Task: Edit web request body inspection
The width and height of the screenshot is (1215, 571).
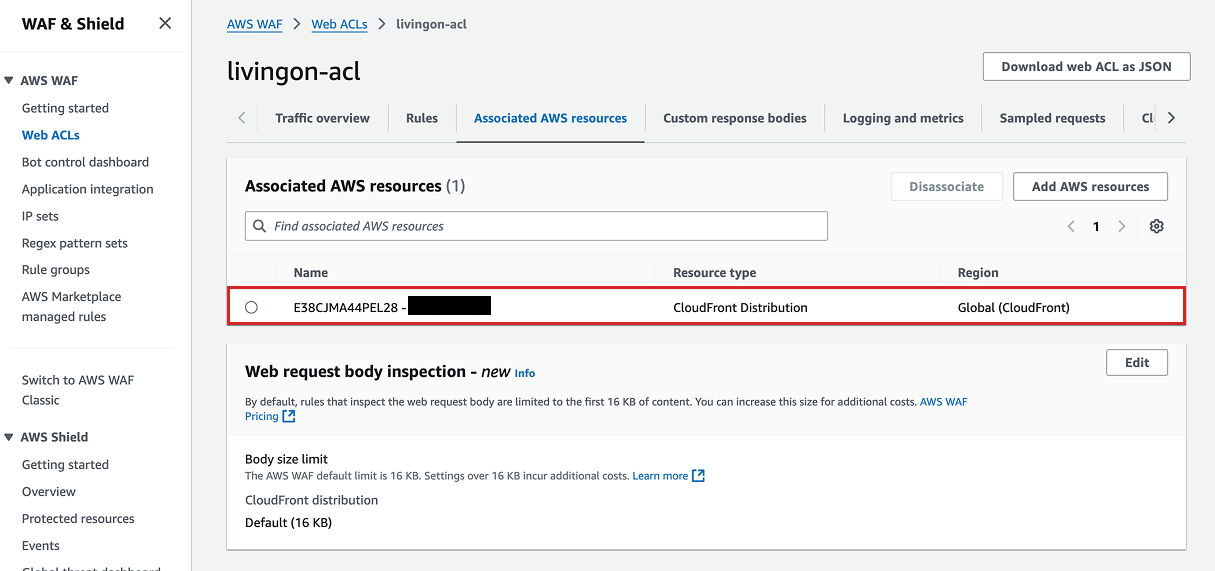Action: point(1137,362)
